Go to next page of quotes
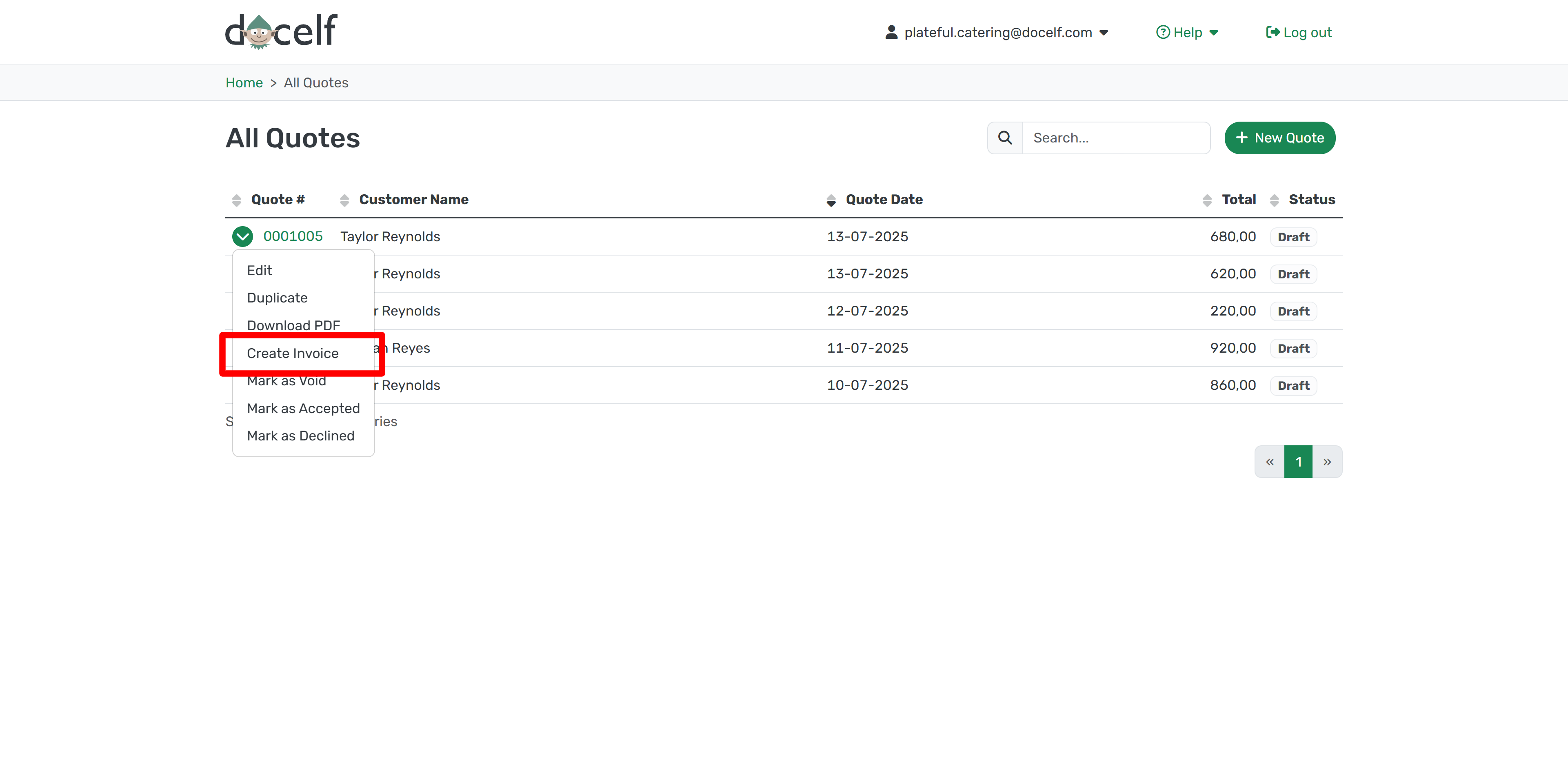 [1327, 462]
